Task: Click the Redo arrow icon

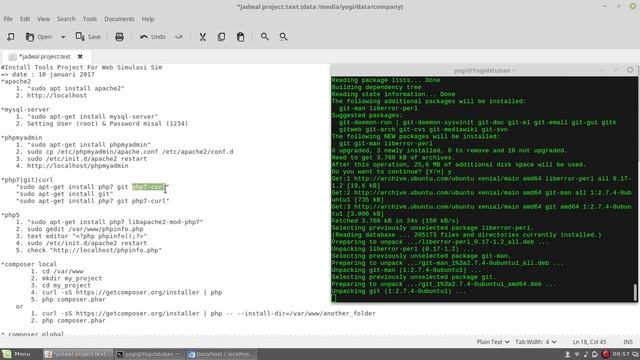Action: [x=178, y=37]
